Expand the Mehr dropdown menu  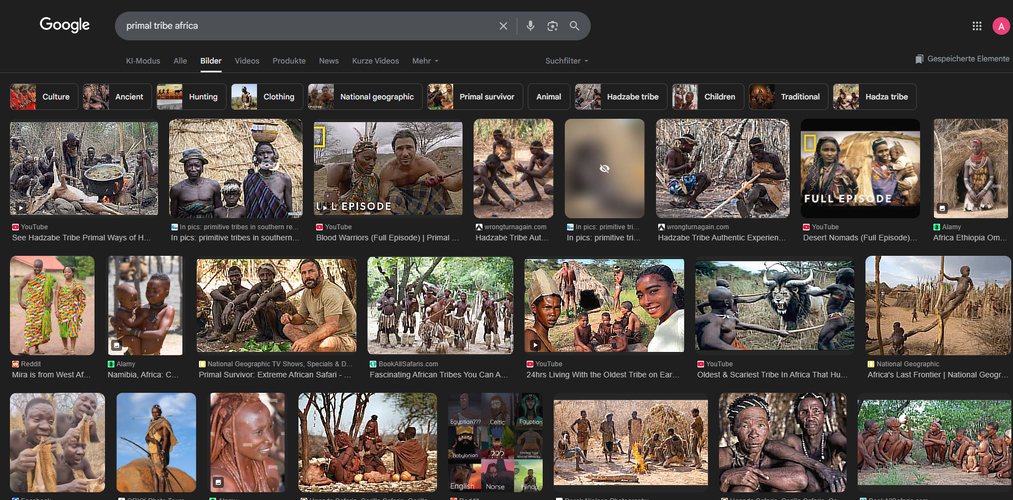click(425, 61)
